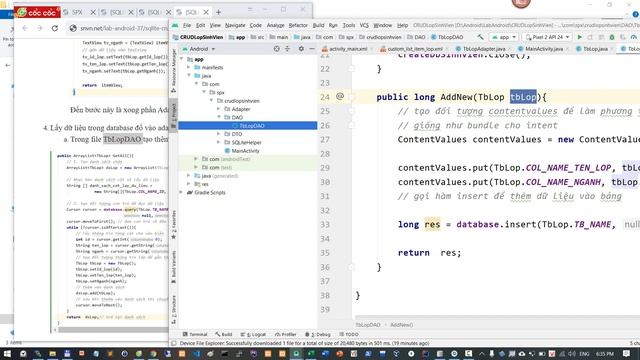Click the scroll-from-source target icon in Project panel

(277, 49)
